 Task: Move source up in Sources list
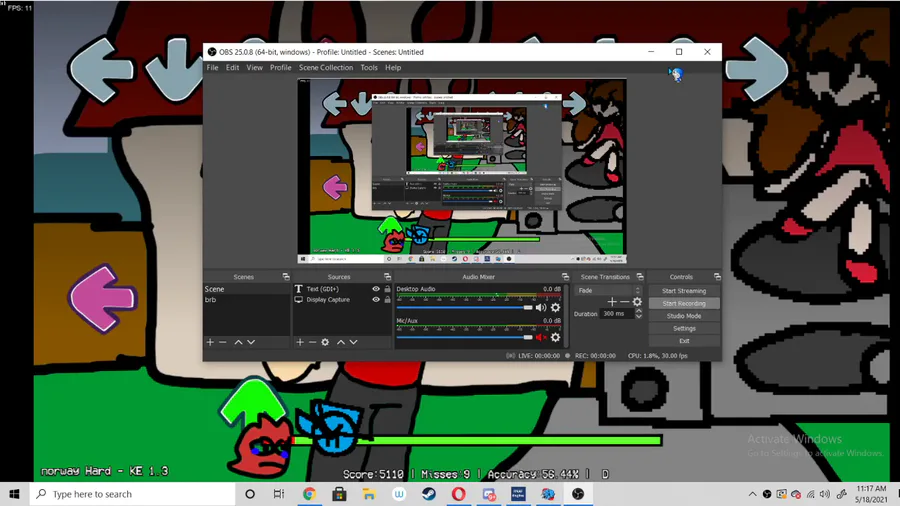click(341, 342)
